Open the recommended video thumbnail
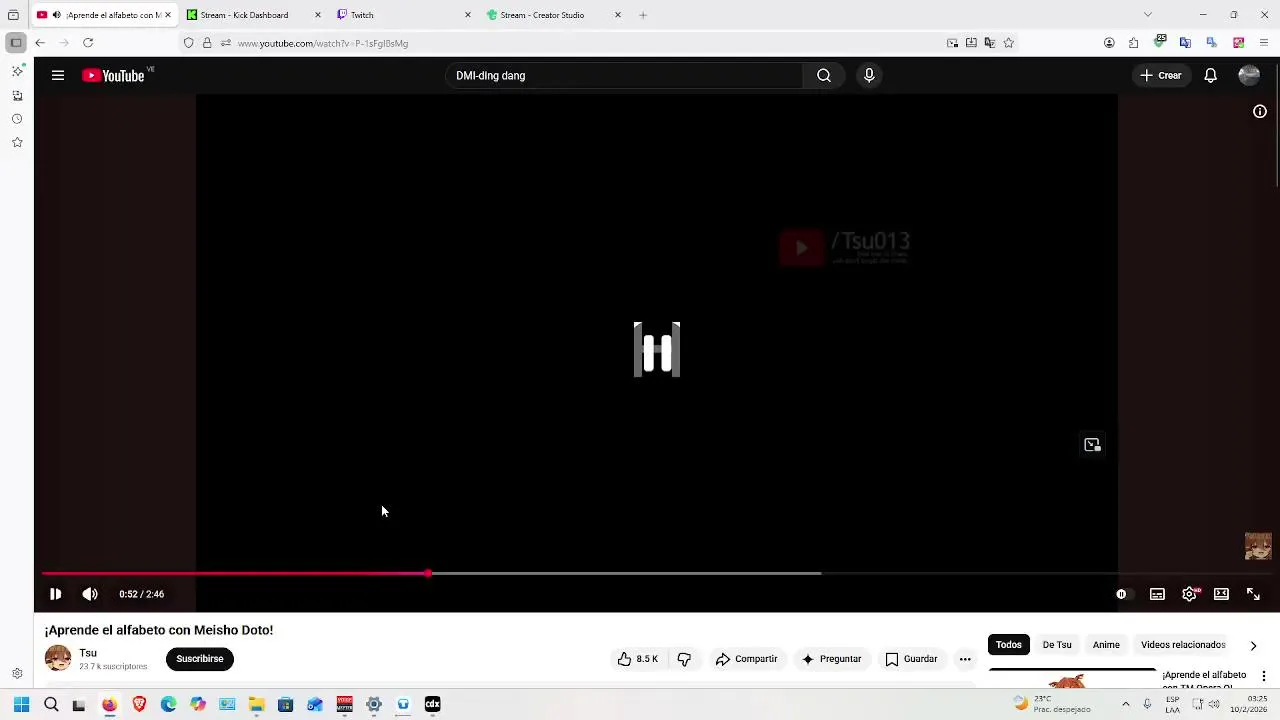1280x720 pixels. point(1072,679)
